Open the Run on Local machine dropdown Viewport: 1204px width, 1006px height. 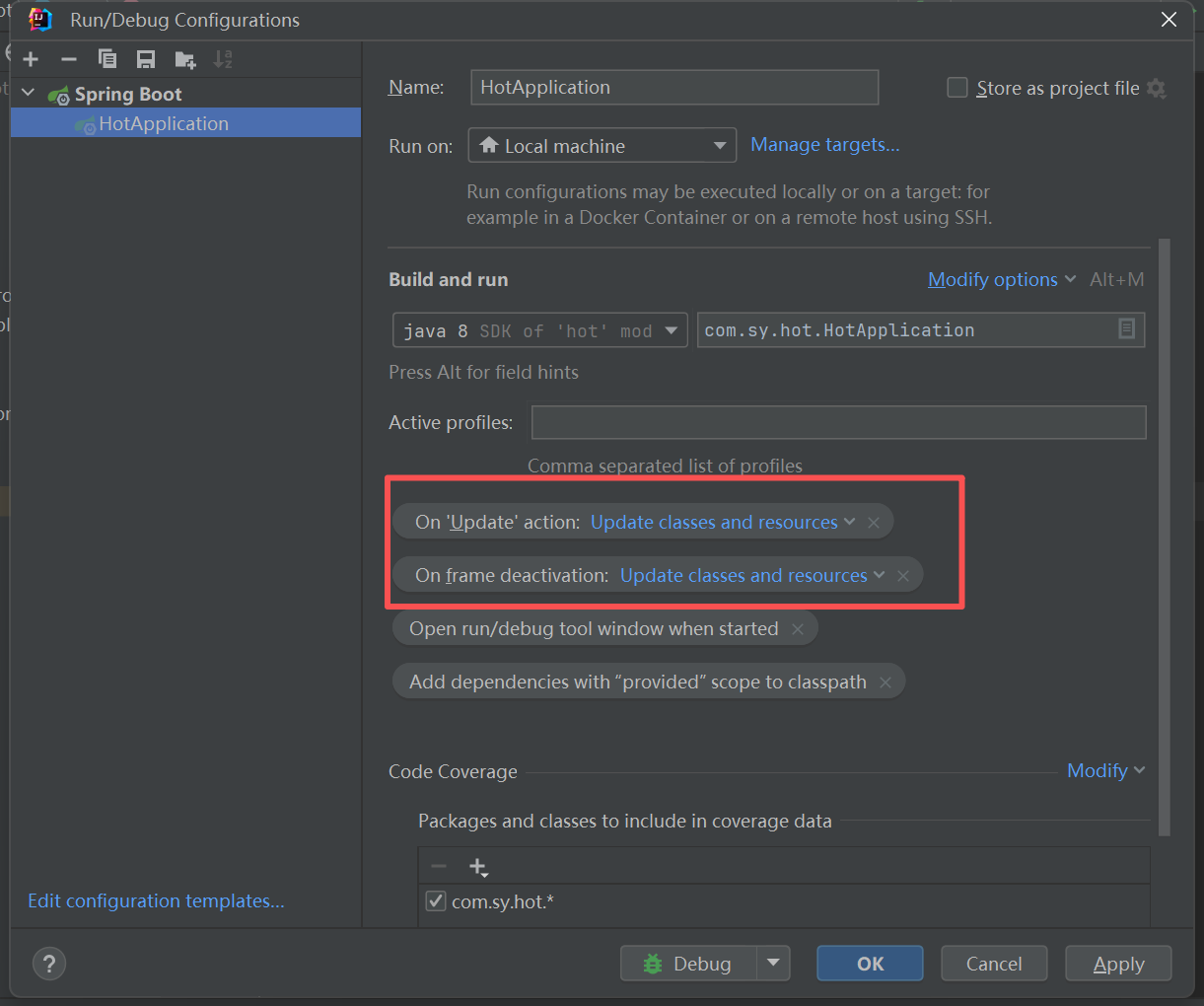pos(602,146)
